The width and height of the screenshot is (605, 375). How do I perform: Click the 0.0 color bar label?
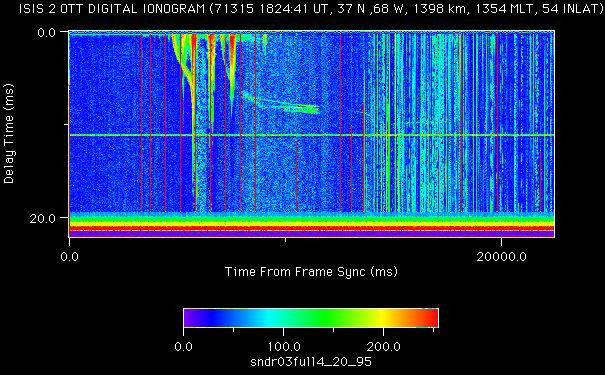[x=183, y=346]
